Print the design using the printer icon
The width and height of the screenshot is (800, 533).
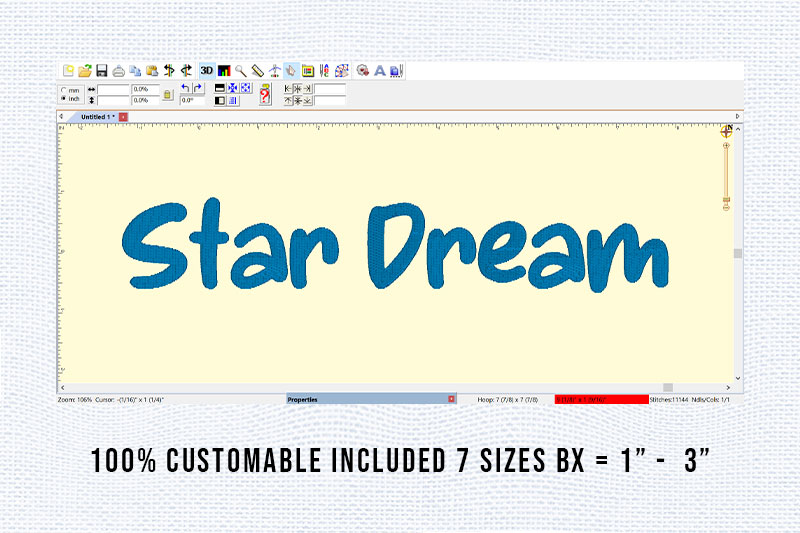point(118,70)
